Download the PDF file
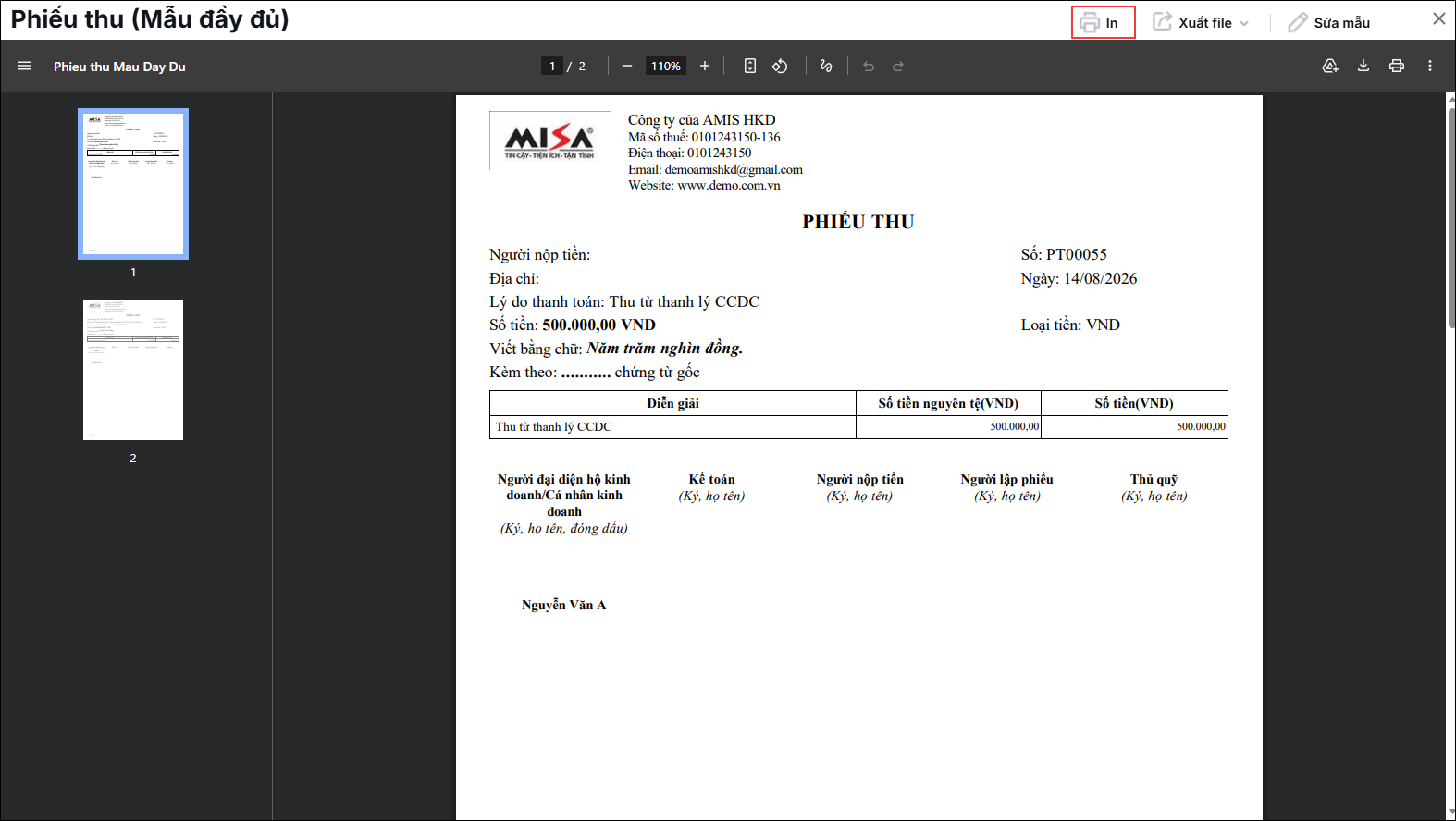1456x821 pixels. click(x=1363, y=66)
